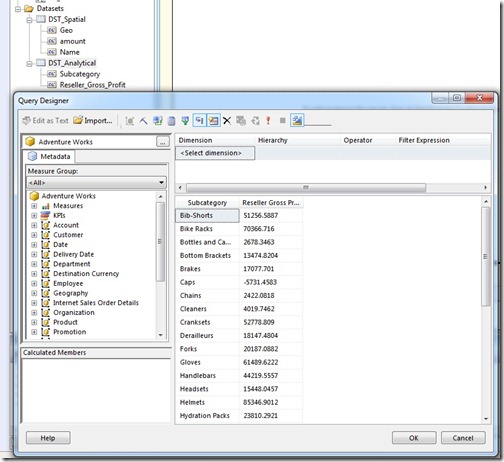Image resolution: width=504 pixels, height=462 pixels.
Task: Select Internet Sales Order Details dimension
Action: [x=96, y=303]
